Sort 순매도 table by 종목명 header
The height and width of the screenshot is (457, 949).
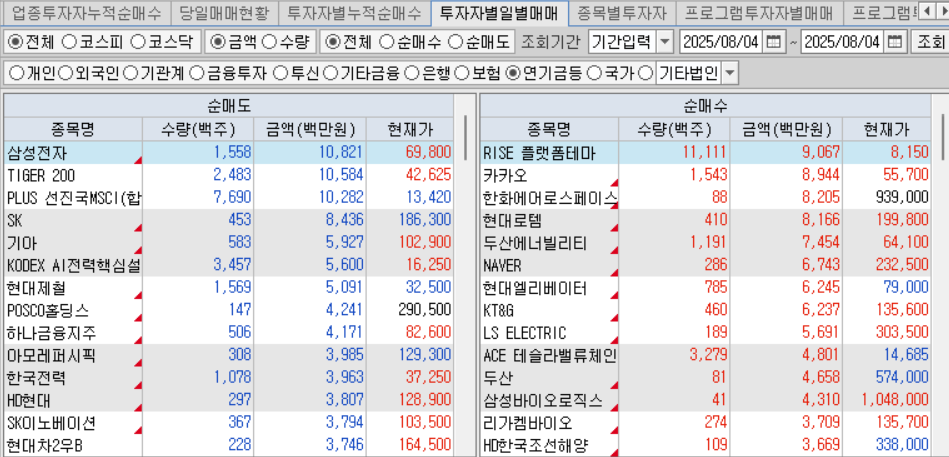click(x=73, y=129)
